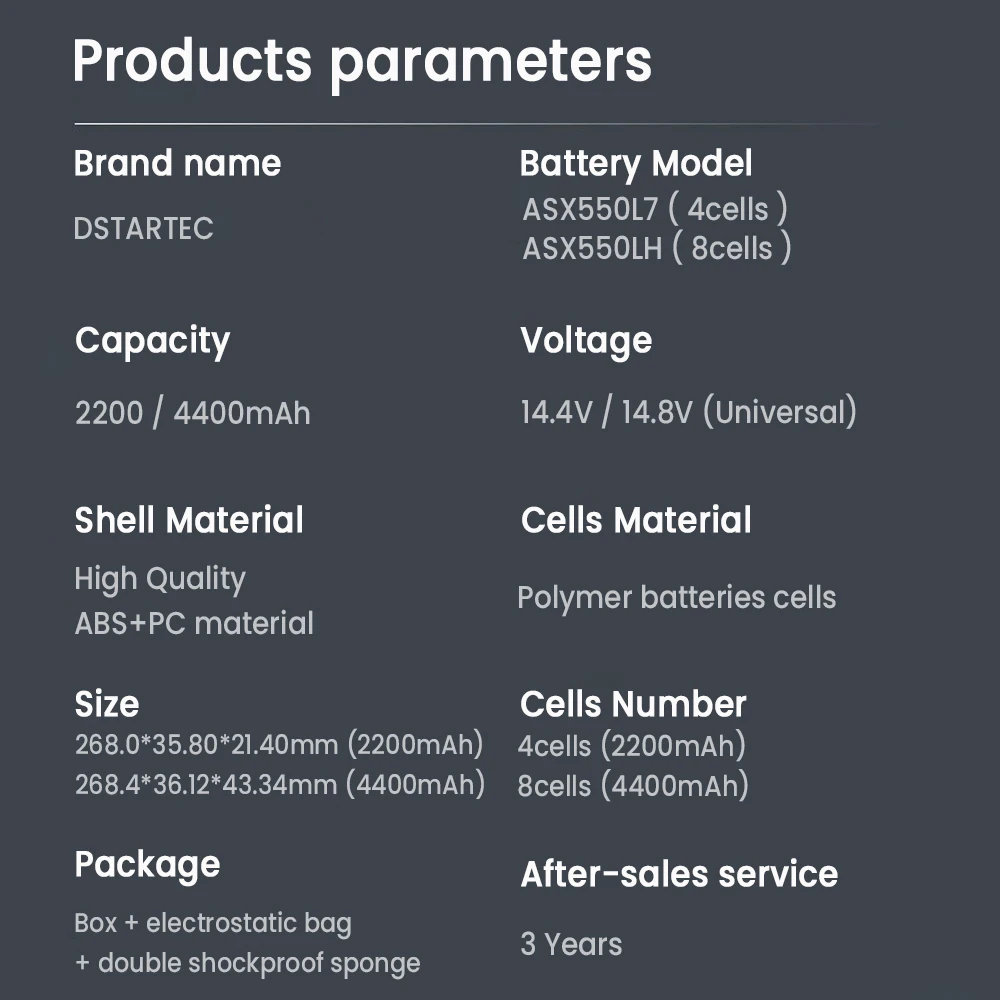Click the Cells Material heading

point(636,520)
